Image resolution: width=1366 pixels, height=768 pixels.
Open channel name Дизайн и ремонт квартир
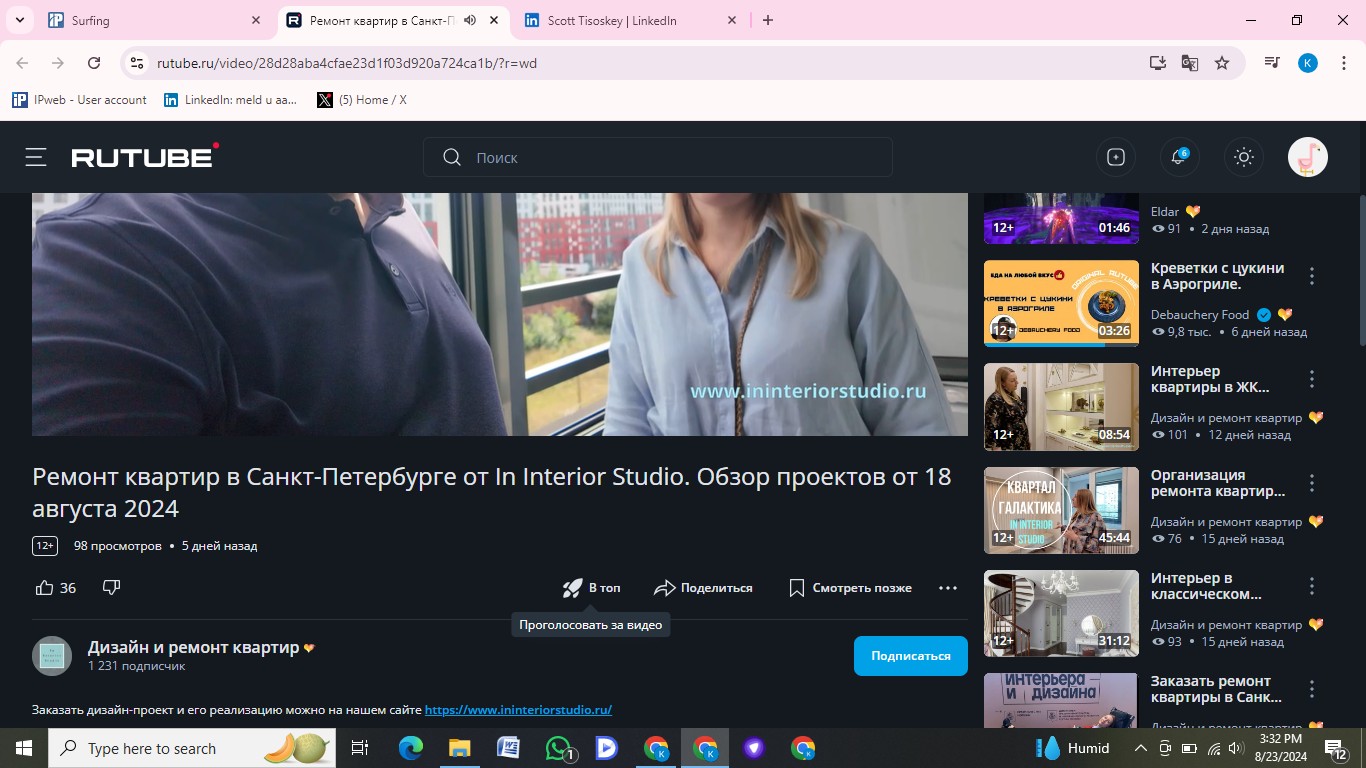[194, 647]
